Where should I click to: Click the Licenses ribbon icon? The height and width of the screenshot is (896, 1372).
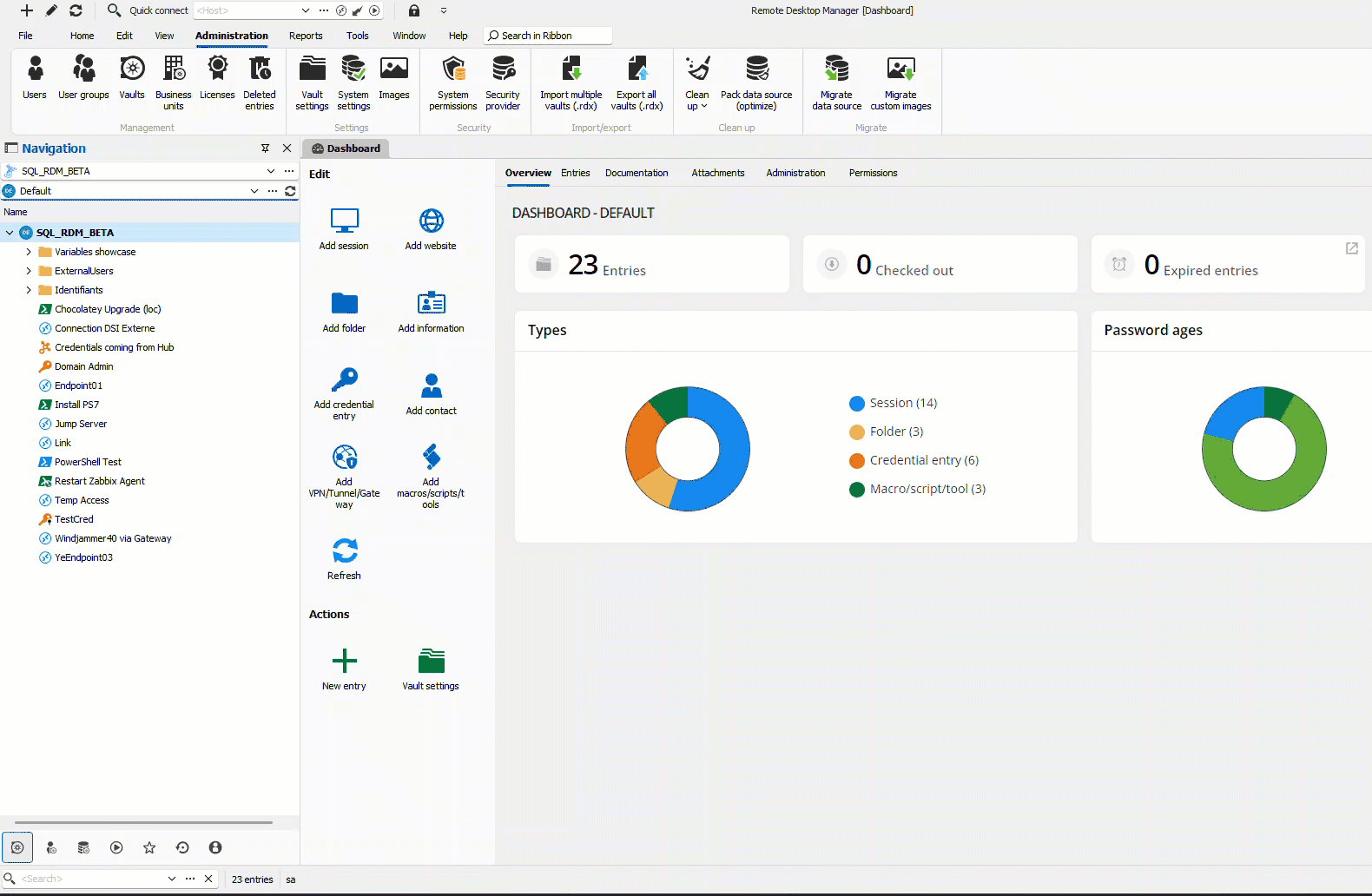(x=217, y=78)
